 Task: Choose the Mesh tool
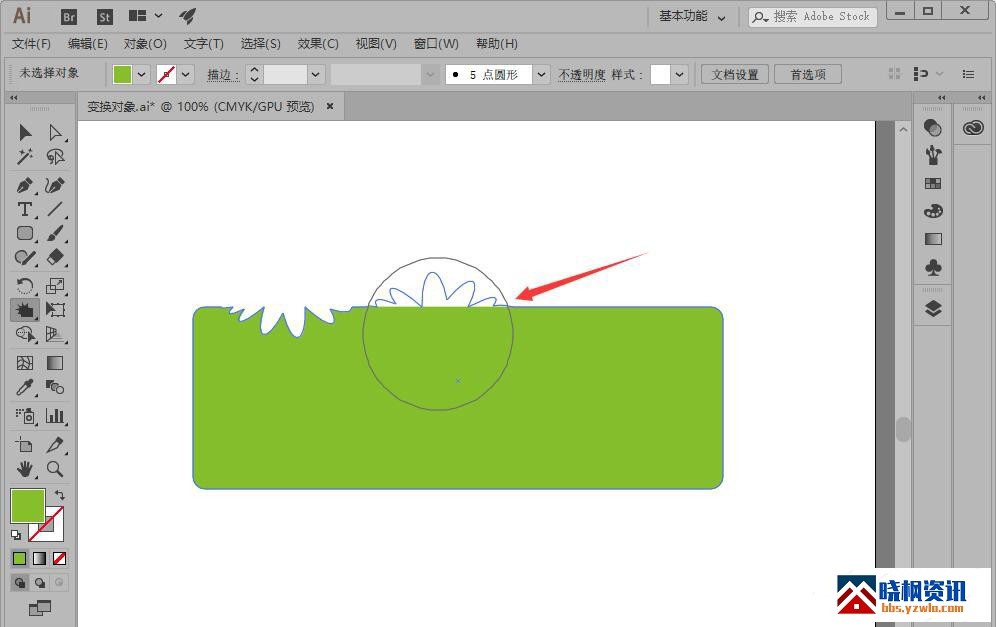click(25, 363)
